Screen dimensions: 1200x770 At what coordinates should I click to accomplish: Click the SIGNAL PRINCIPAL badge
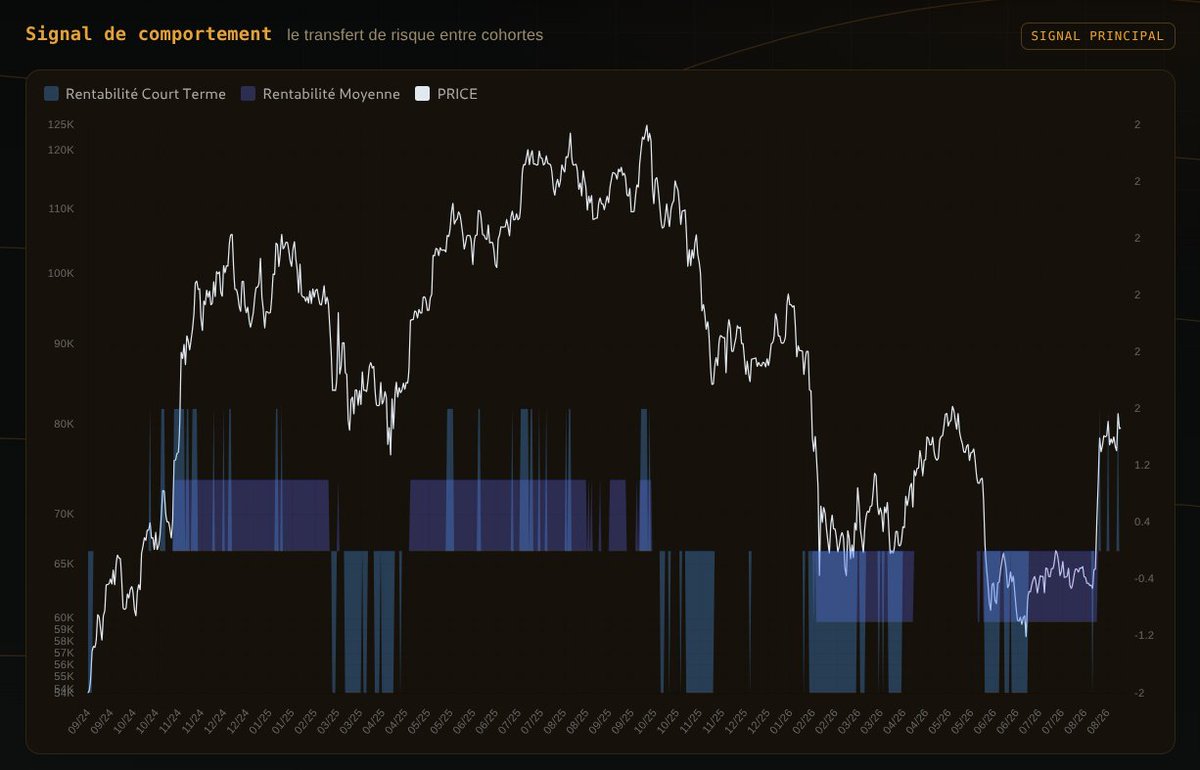1097,36
